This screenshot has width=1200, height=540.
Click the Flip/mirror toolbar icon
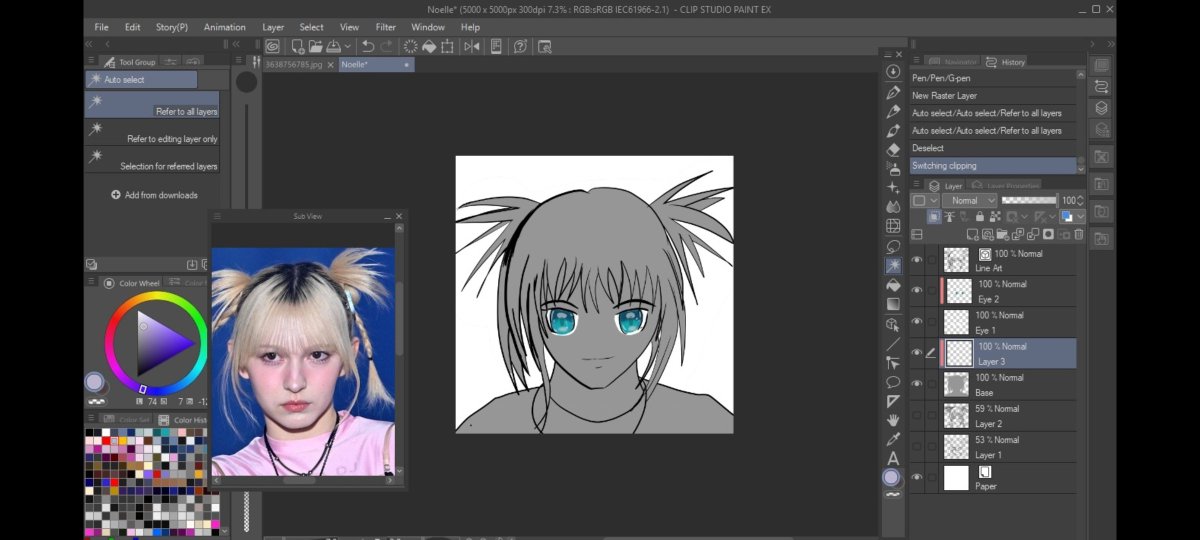click(472, 46)
